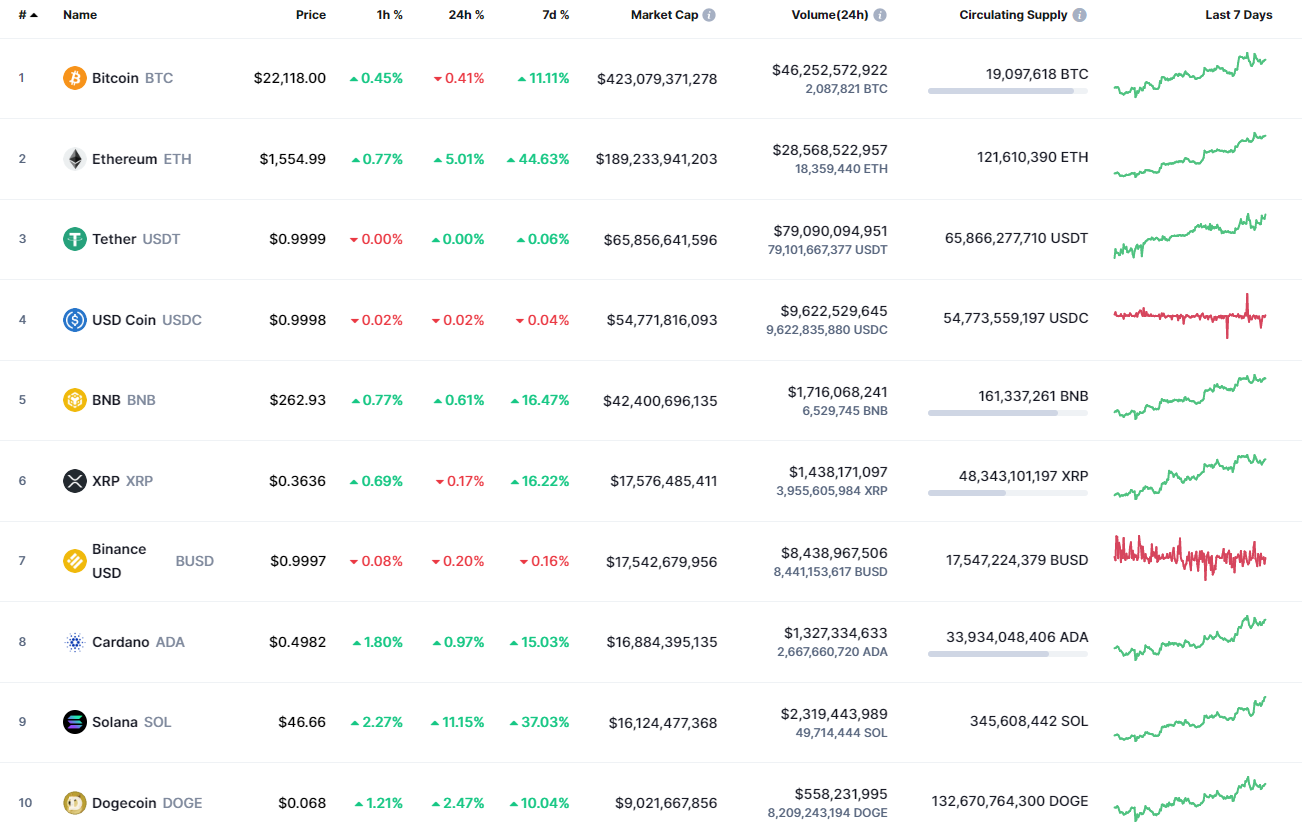Click the Ethereum logo icon

(74, 158)
